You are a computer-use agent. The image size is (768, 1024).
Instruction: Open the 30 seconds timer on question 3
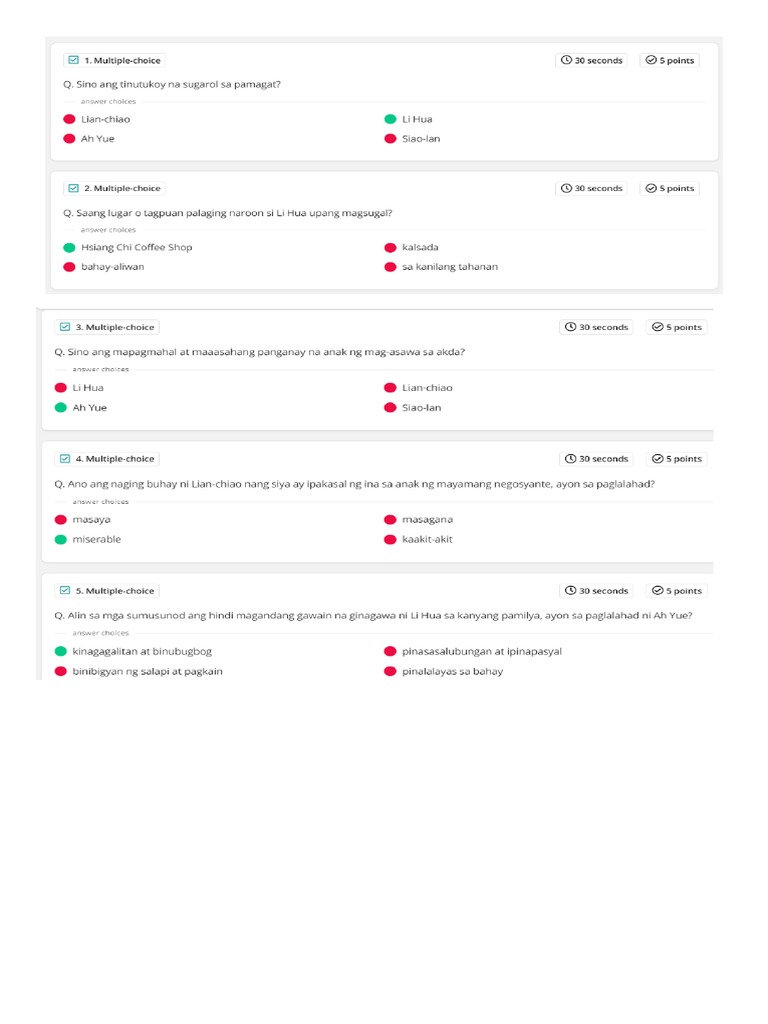tap(597, 327)
